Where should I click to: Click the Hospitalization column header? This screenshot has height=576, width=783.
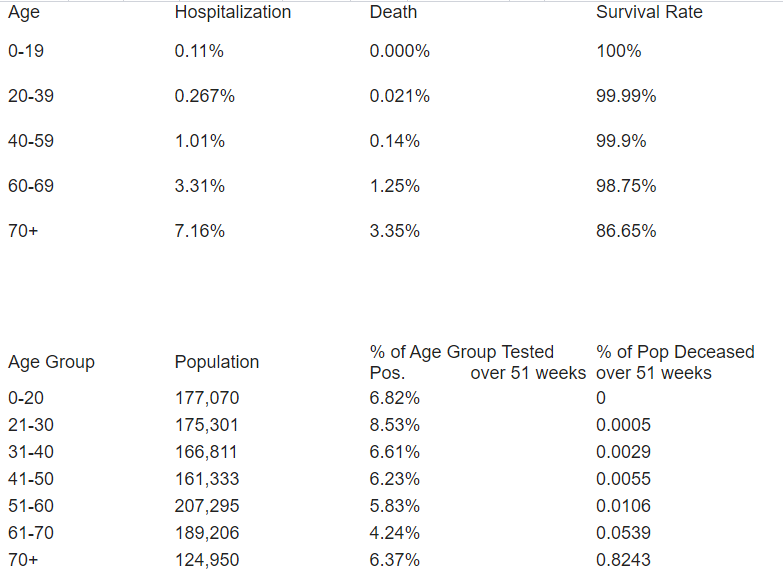(233, 13)
